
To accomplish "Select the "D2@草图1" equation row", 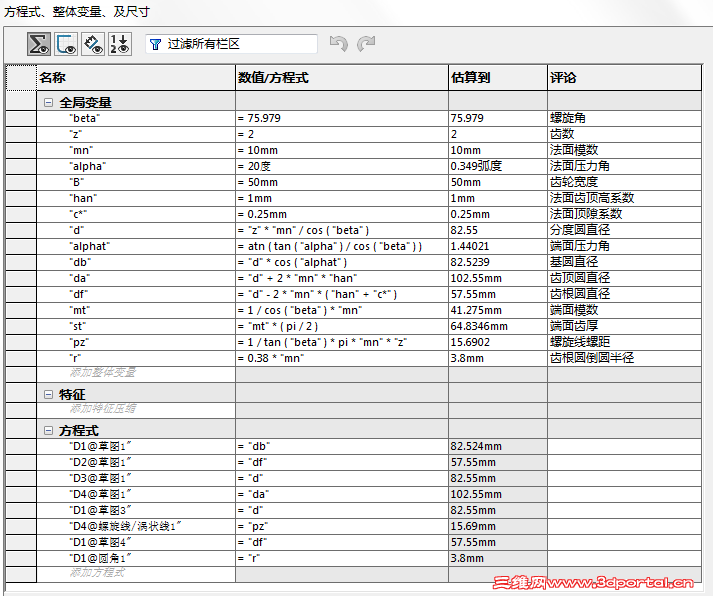I will coord(136,462).
